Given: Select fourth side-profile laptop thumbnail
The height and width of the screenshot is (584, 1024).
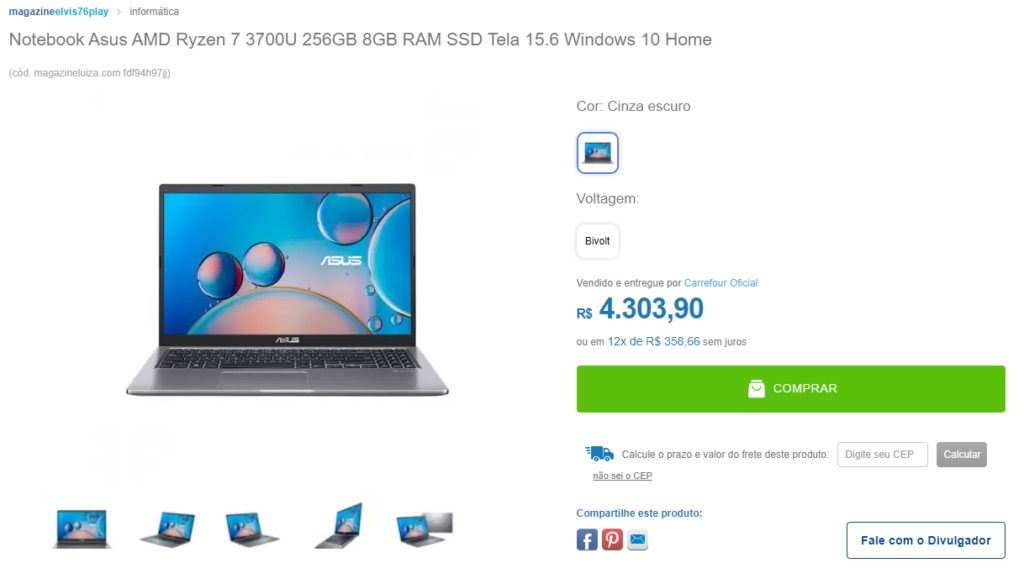Looking at the screenshot, I should coord(340,526).
